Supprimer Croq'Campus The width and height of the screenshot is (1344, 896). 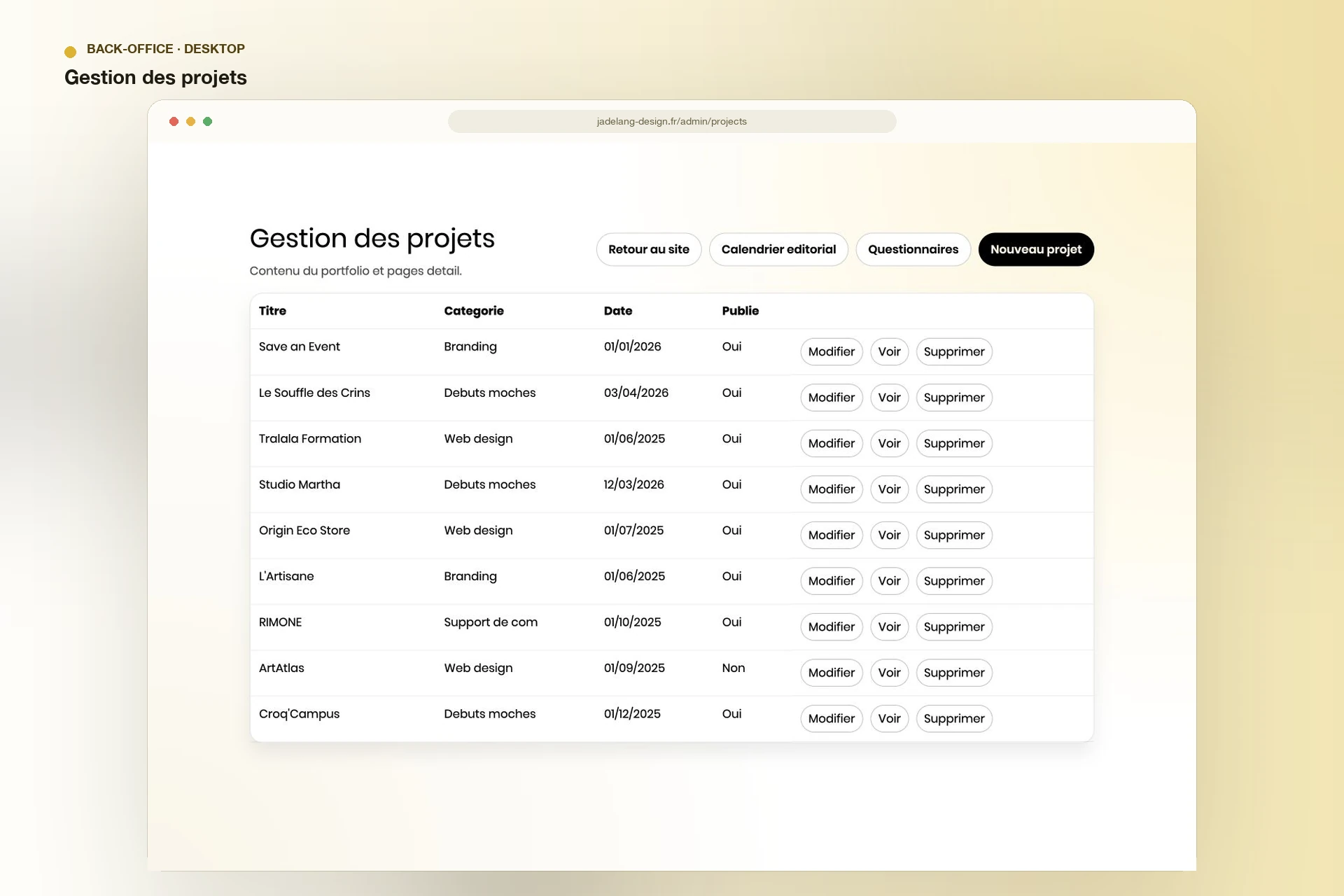(954, 718)
